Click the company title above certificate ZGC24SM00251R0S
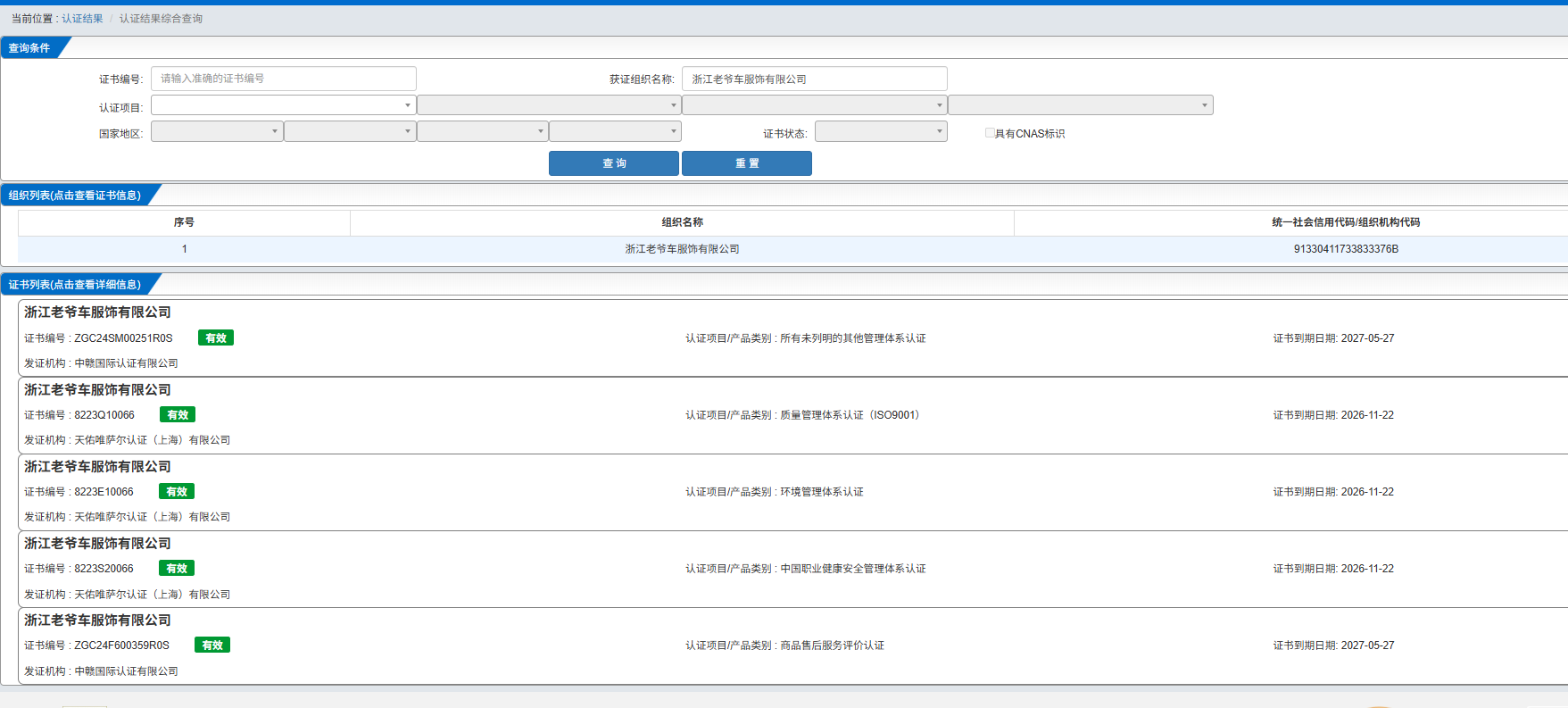 [97, 312]
